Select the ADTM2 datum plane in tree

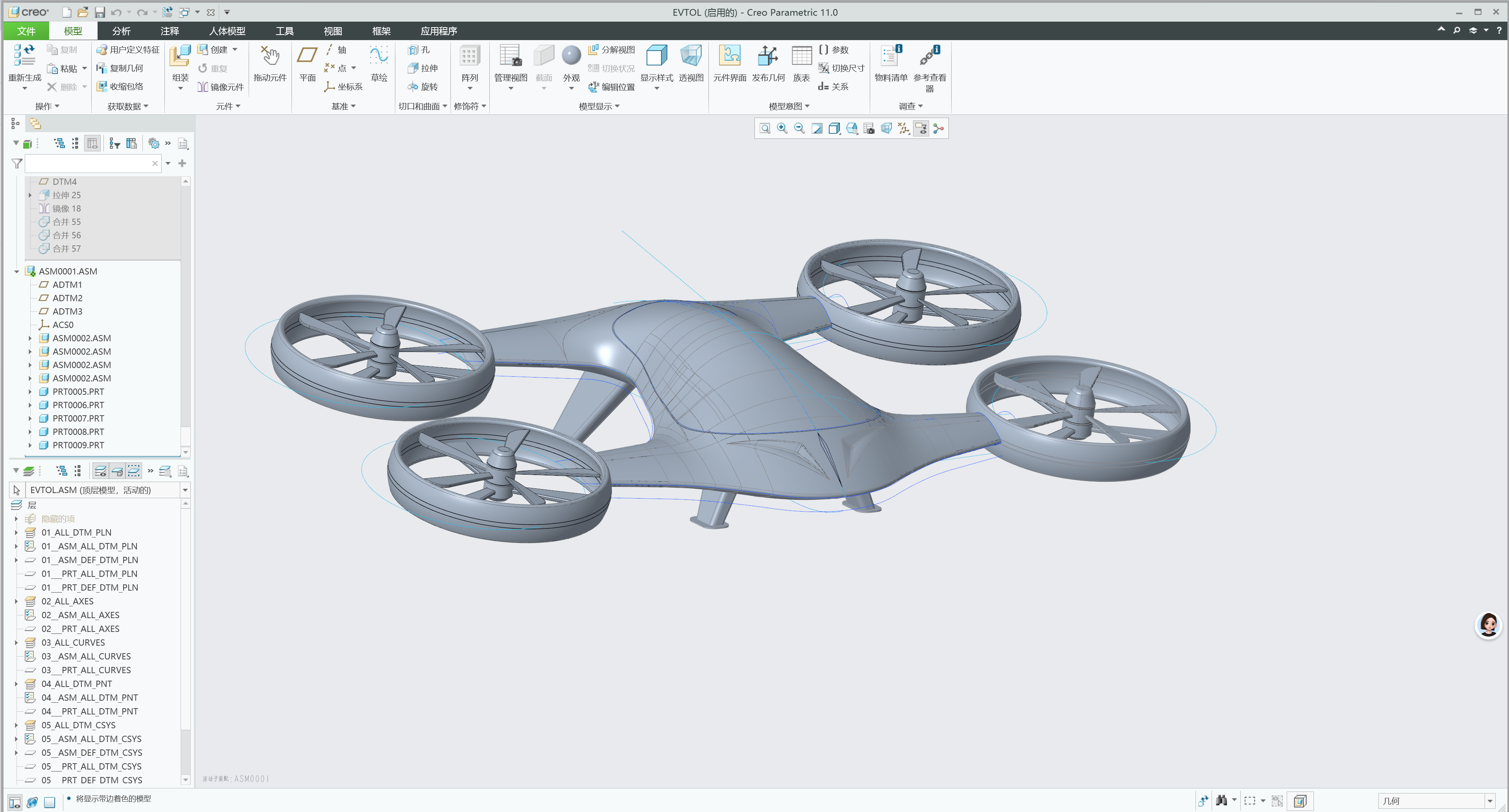[x=67, y=298]
